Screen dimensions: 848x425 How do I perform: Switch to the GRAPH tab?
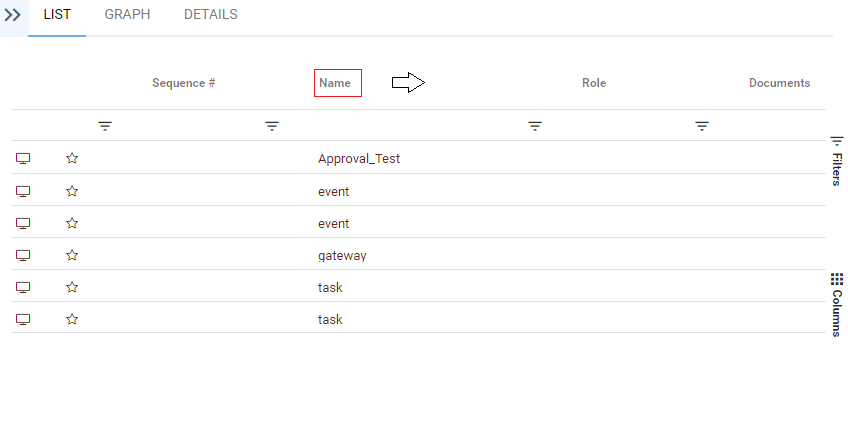[127, 15]
